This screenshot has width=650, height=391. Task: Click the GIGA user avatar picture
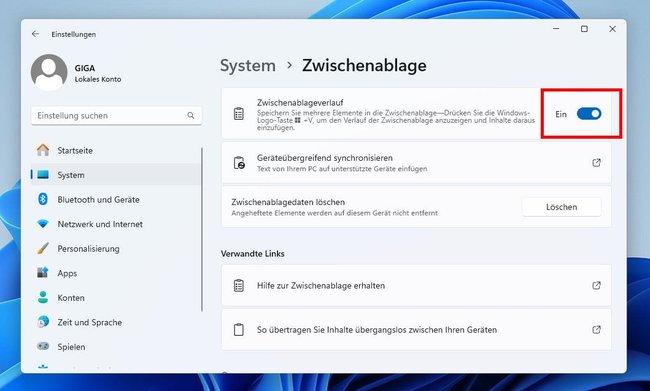(49, 72)
